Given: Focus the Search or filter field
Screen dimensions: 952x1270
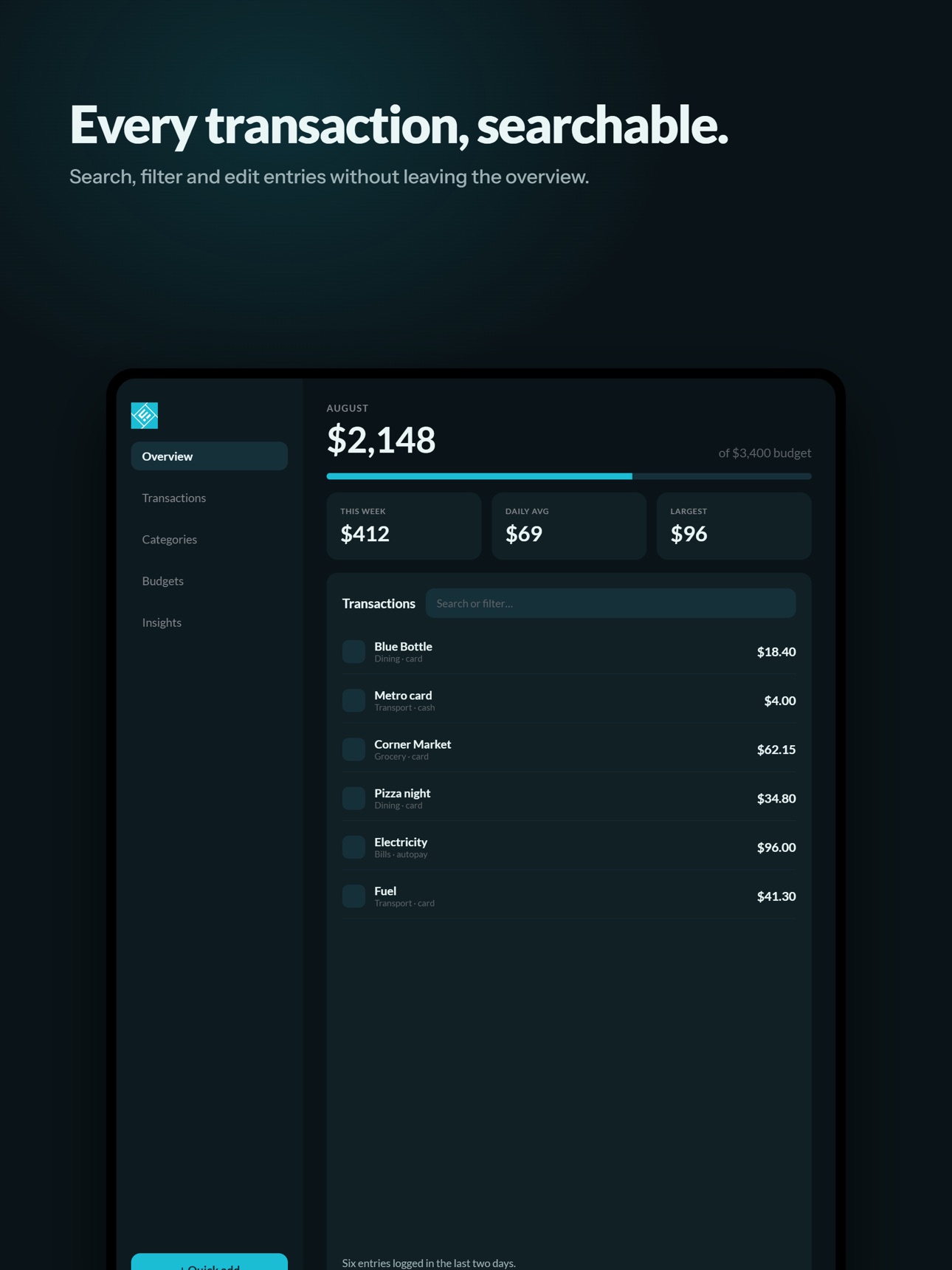Looking at the screenshot, I should click(x=610, y=603).
